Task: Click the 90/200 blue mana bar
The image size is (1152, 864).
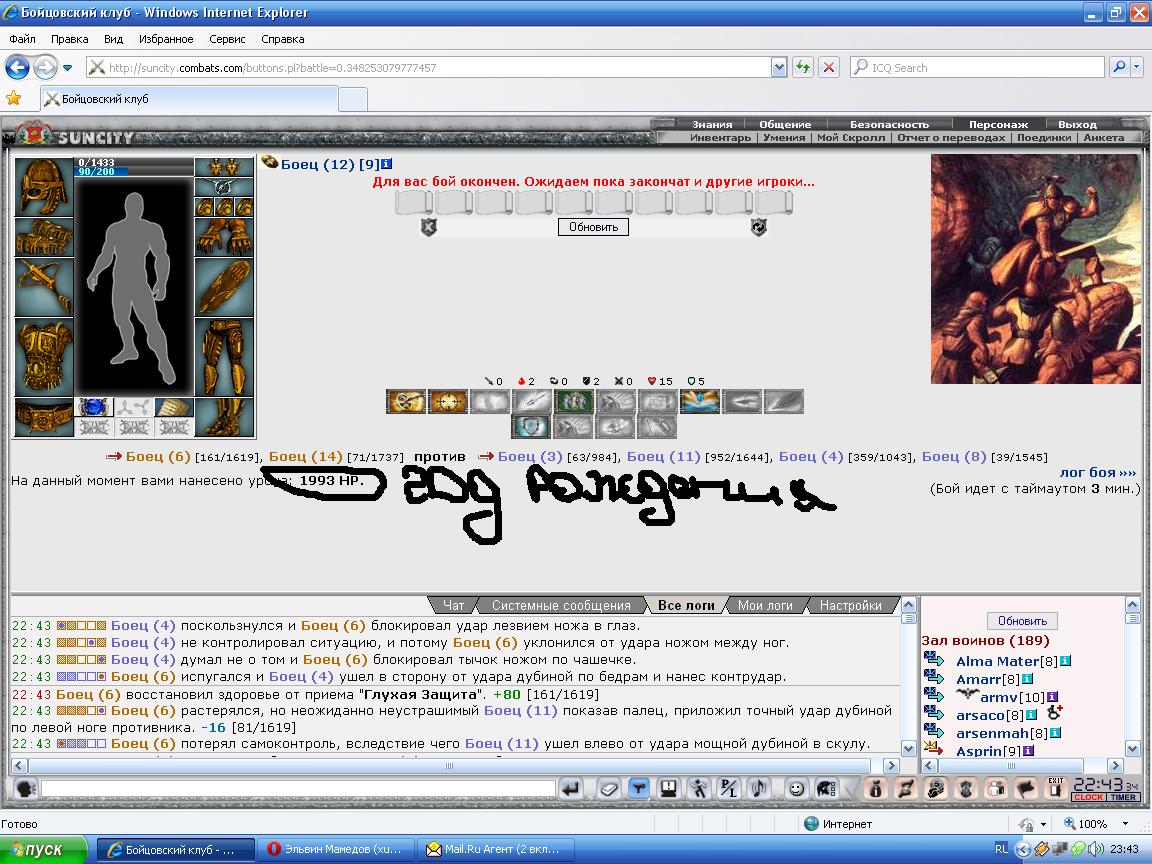Action: [x=101, y=171]
